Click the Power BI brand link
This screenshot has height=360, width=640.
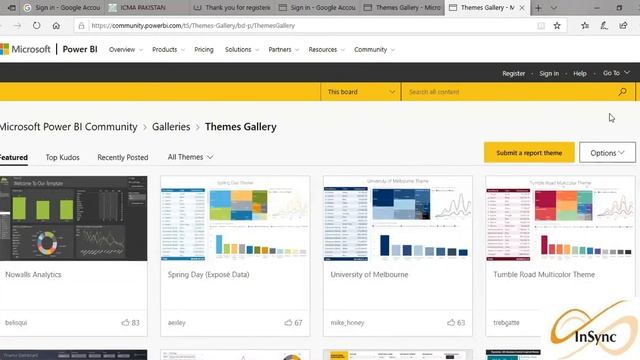tap(80, 49)
